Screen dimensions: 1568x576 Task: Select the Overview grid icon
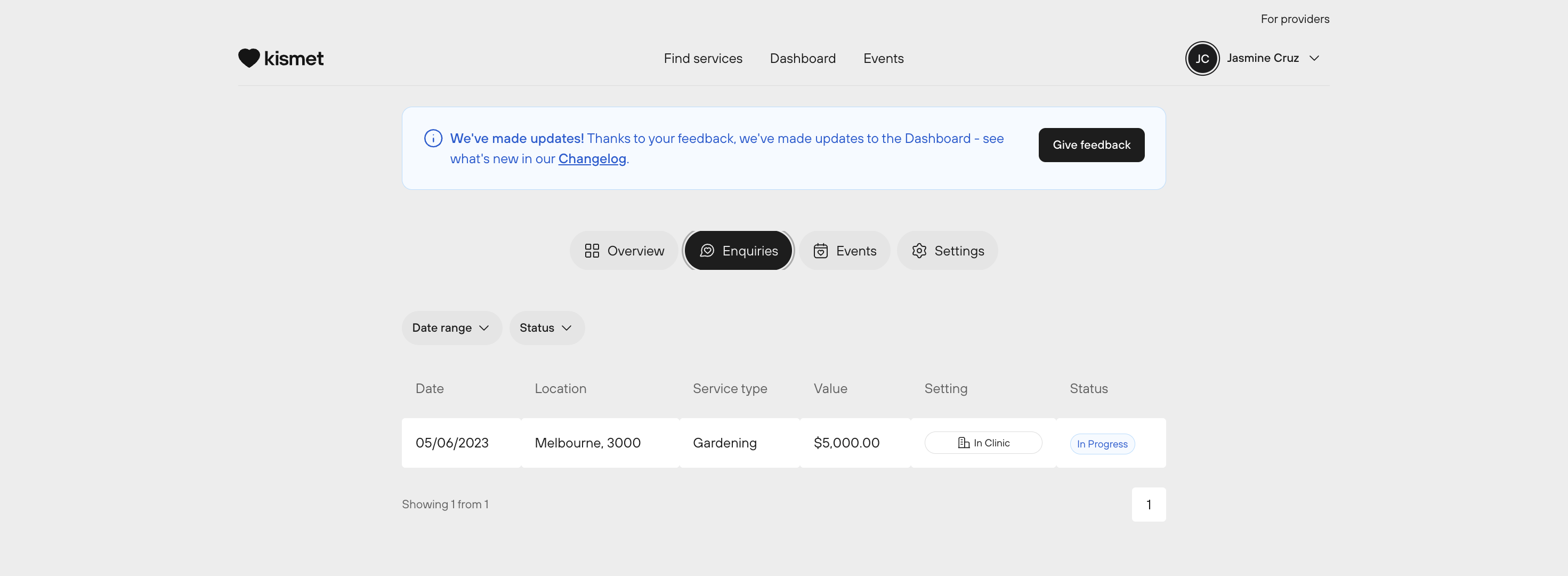tap(592, 250)
